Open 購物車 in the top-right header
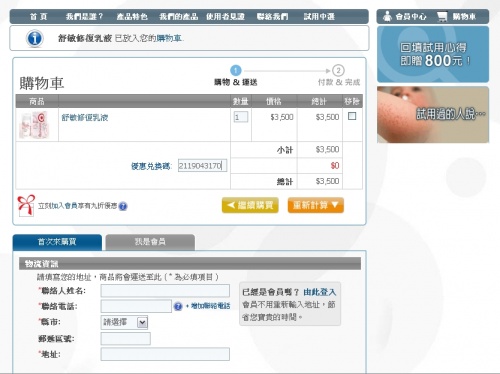This screenshot has width=500, height=374. [464, 16]
